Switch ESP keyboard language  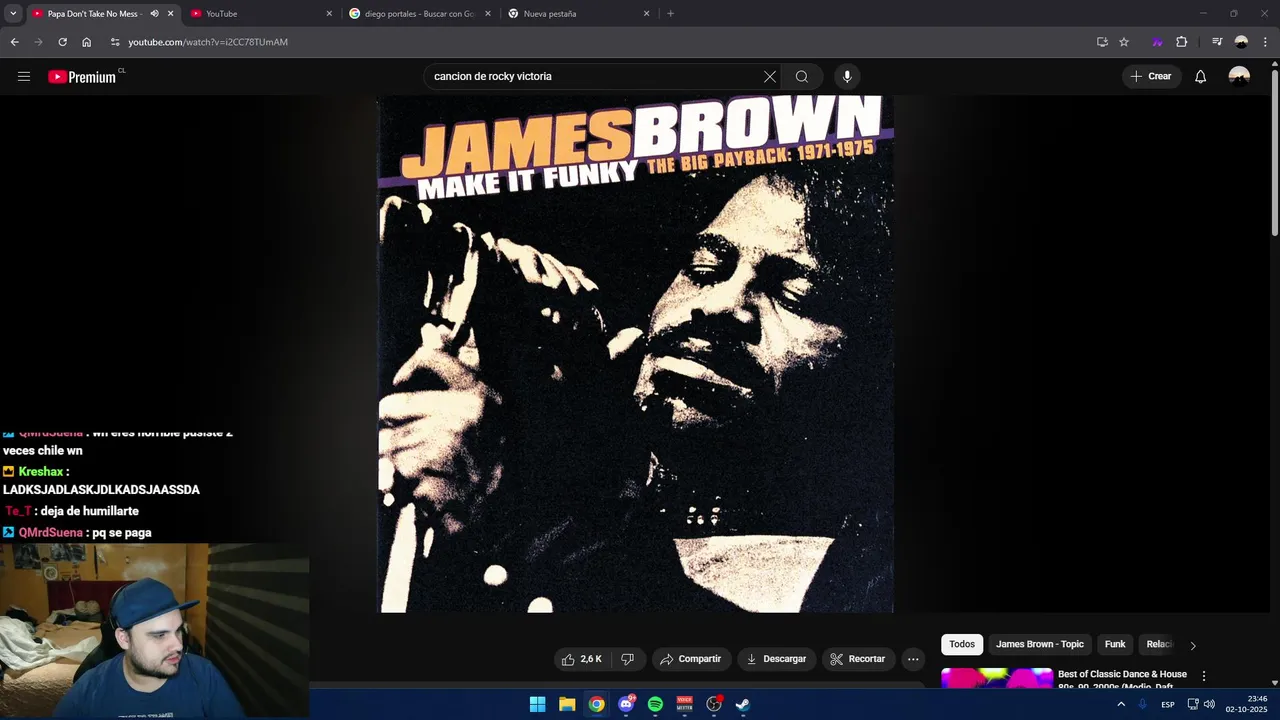pyautogui.click(x=1168, y=704)
